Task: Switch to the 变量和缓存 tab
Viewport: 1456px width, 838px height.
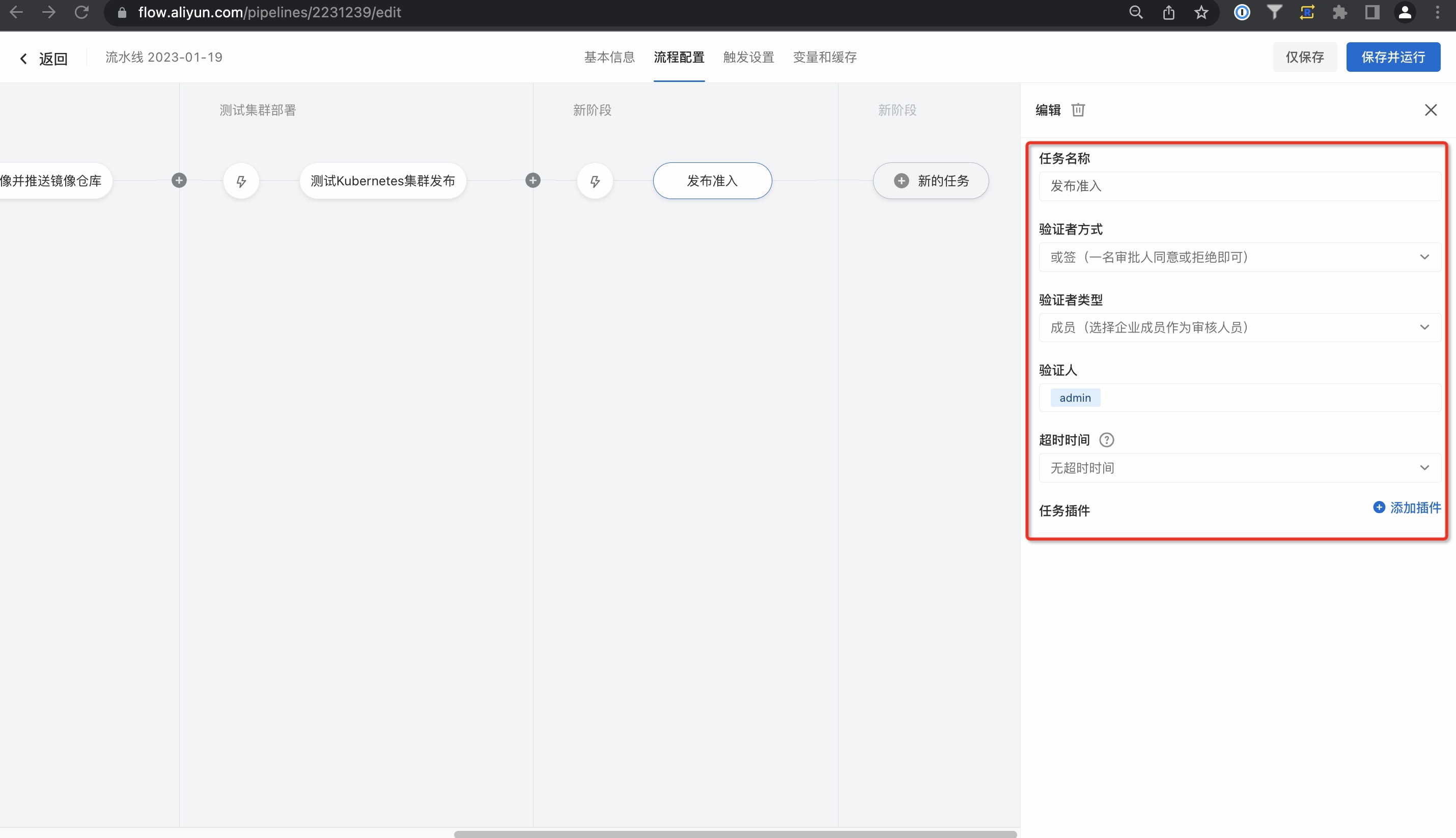Action: pos(825,58)
